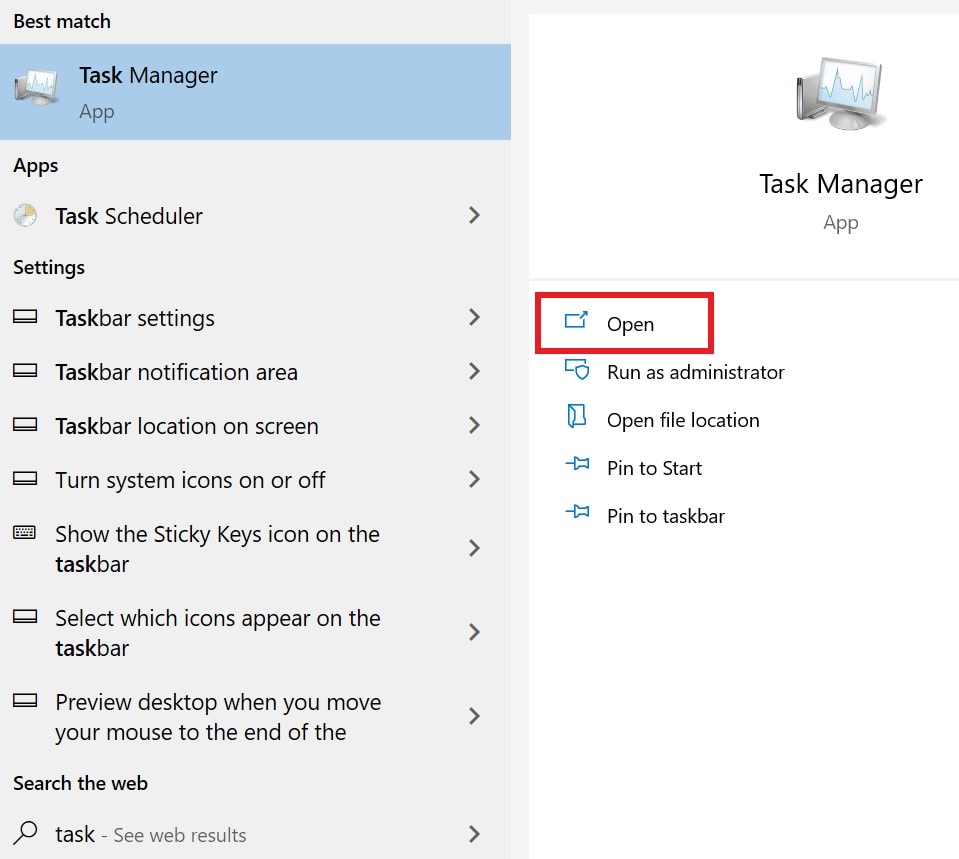Click the Pin to Start pin icon
The height and width of the screenshot is (859, 959).
577,463
